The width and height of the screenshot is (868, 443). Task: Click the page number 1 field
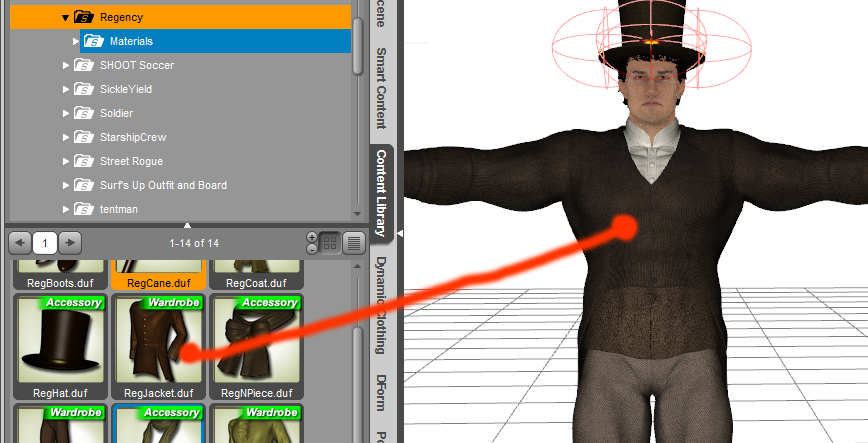point(45,243)
